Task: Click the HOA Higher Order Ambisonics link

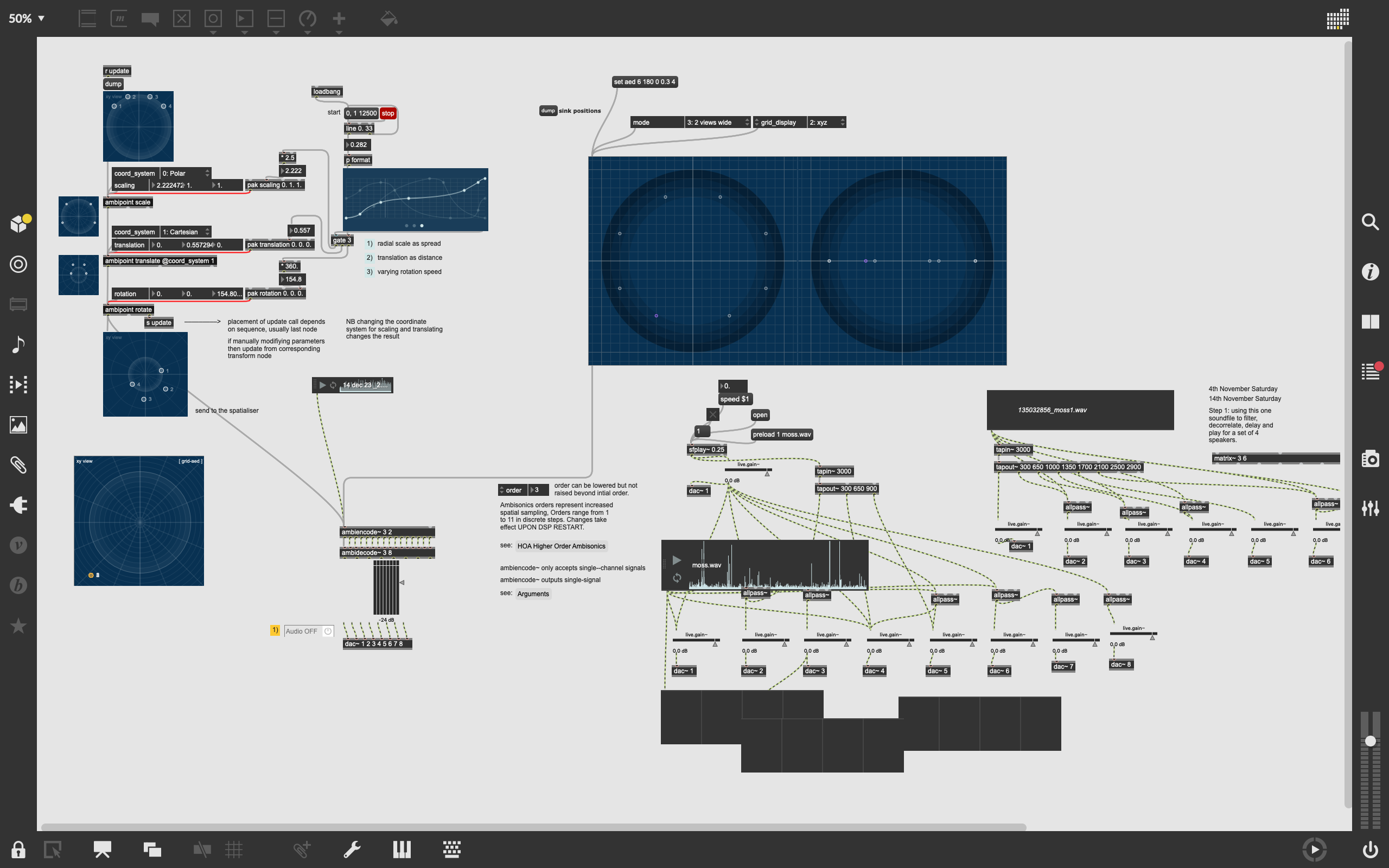Action: tap(561, 546)
